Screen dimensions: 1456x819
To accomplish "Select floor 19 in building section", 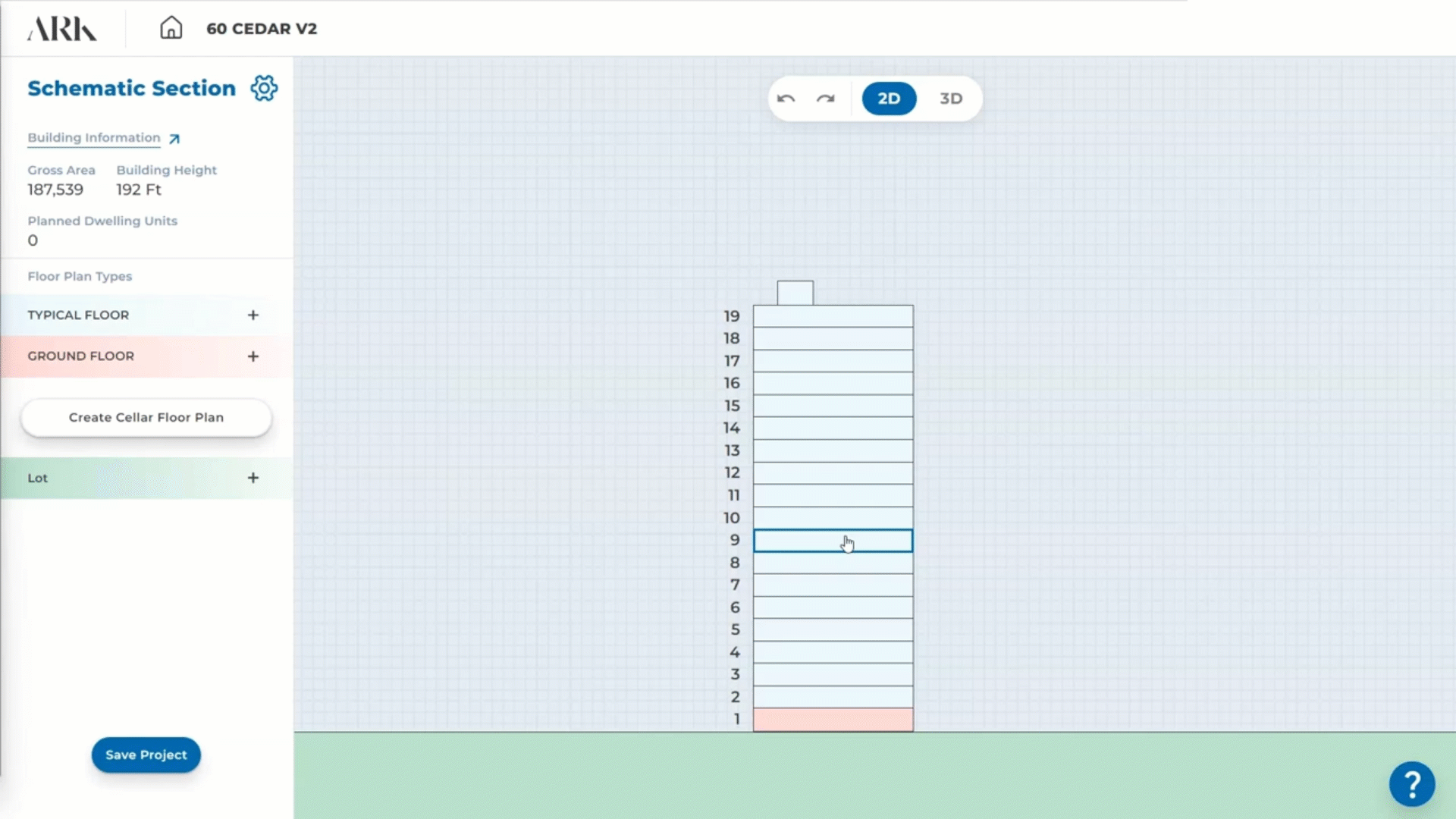I will (833, 316).
